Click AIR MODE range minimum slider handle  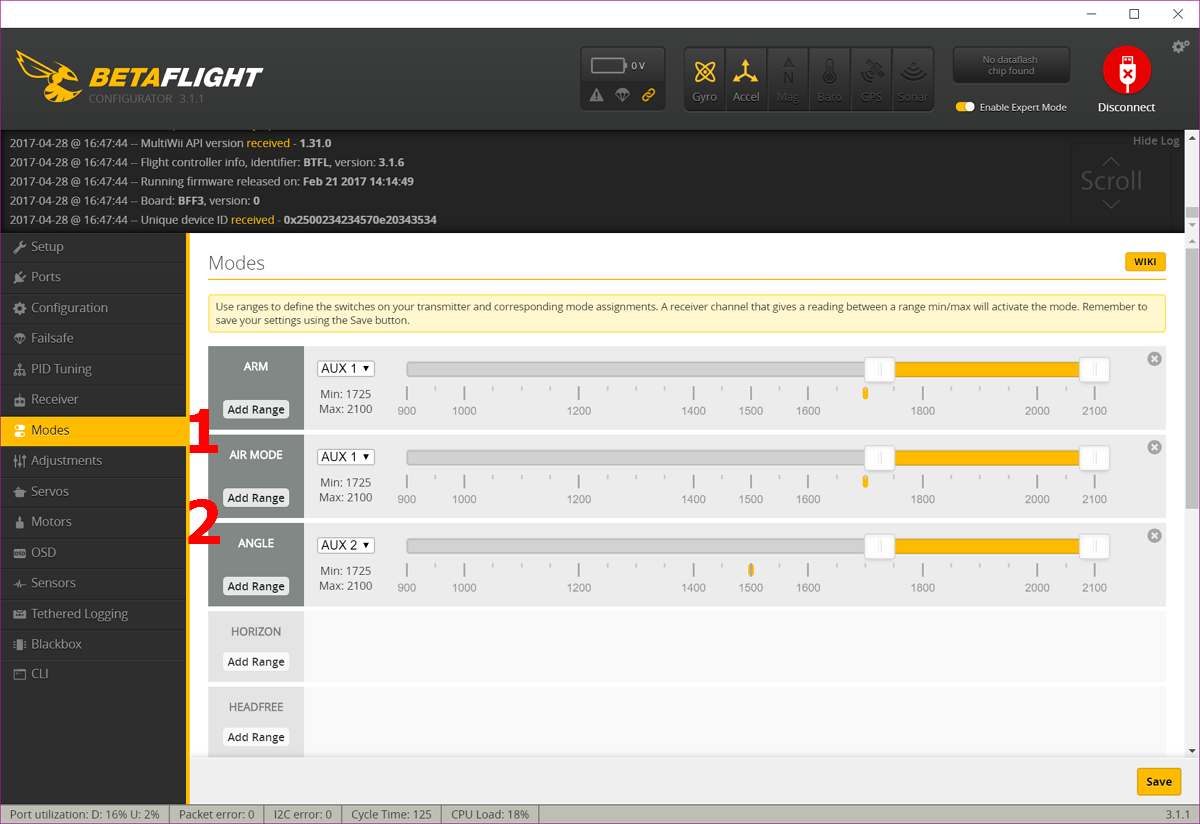click(880, 458)
